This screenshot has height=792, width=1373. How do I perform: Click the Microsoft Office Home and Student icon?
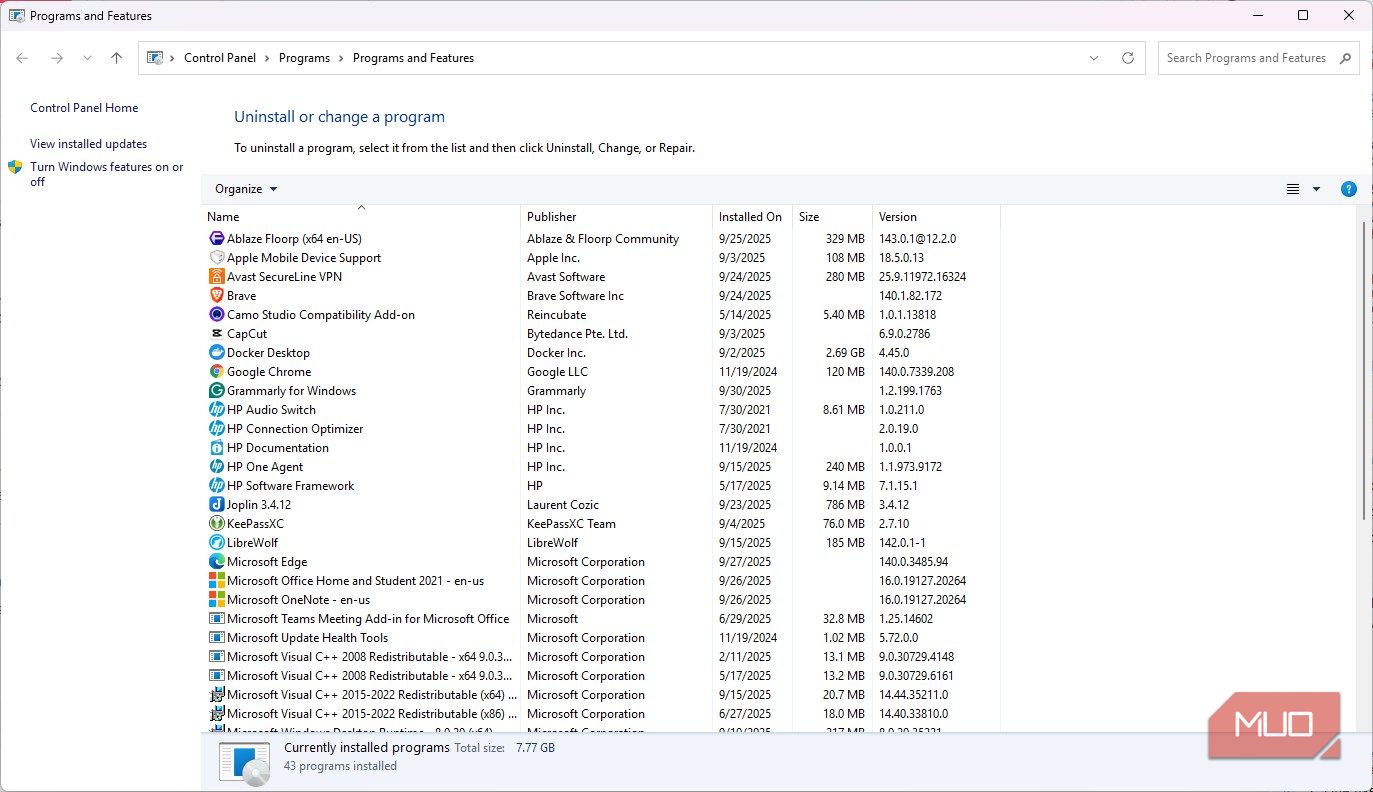(216, 581)
